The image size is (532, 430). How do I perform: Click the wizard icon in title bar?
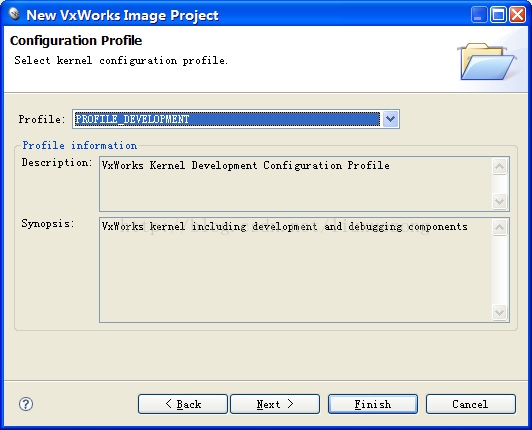14,14
